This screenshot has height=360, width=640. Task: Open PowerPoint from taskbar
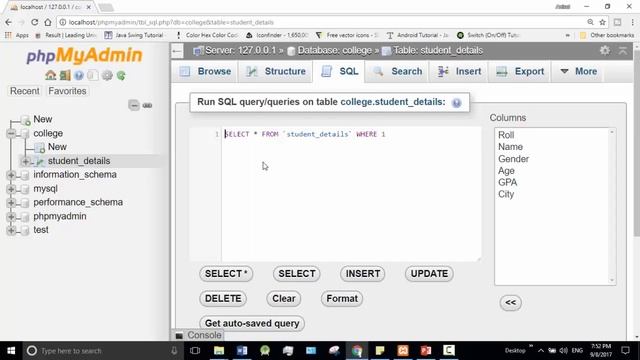point(426,351)
